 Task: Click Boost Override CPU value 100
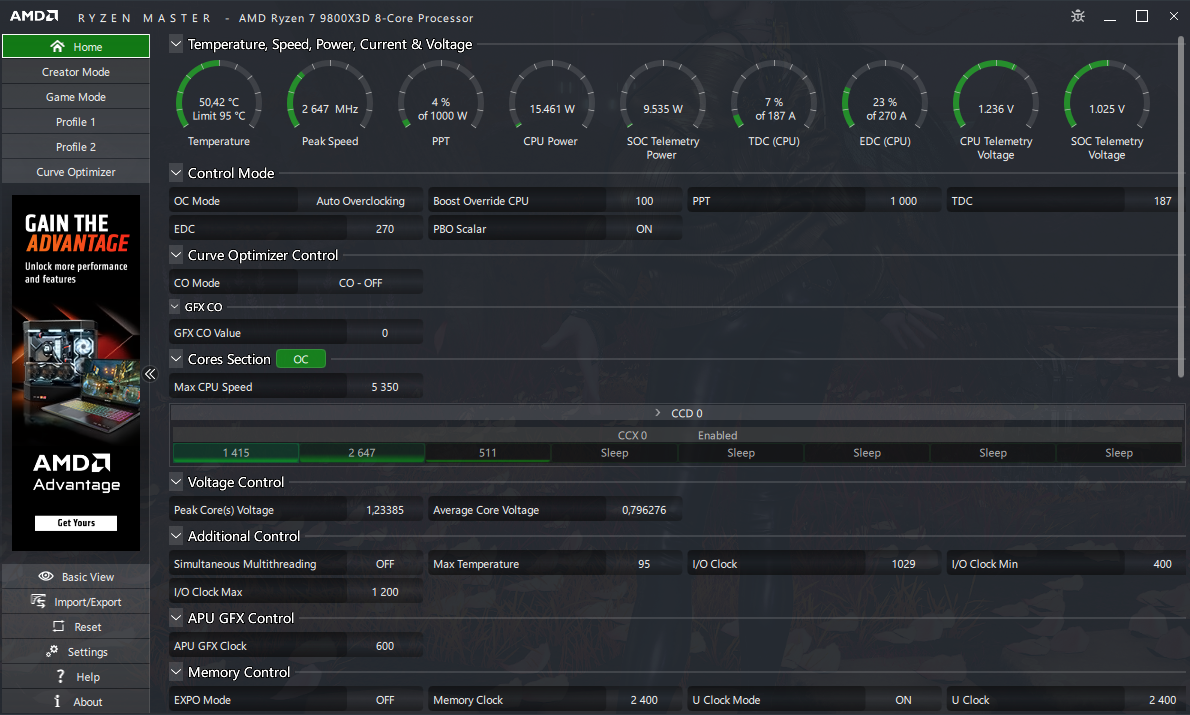644,200
